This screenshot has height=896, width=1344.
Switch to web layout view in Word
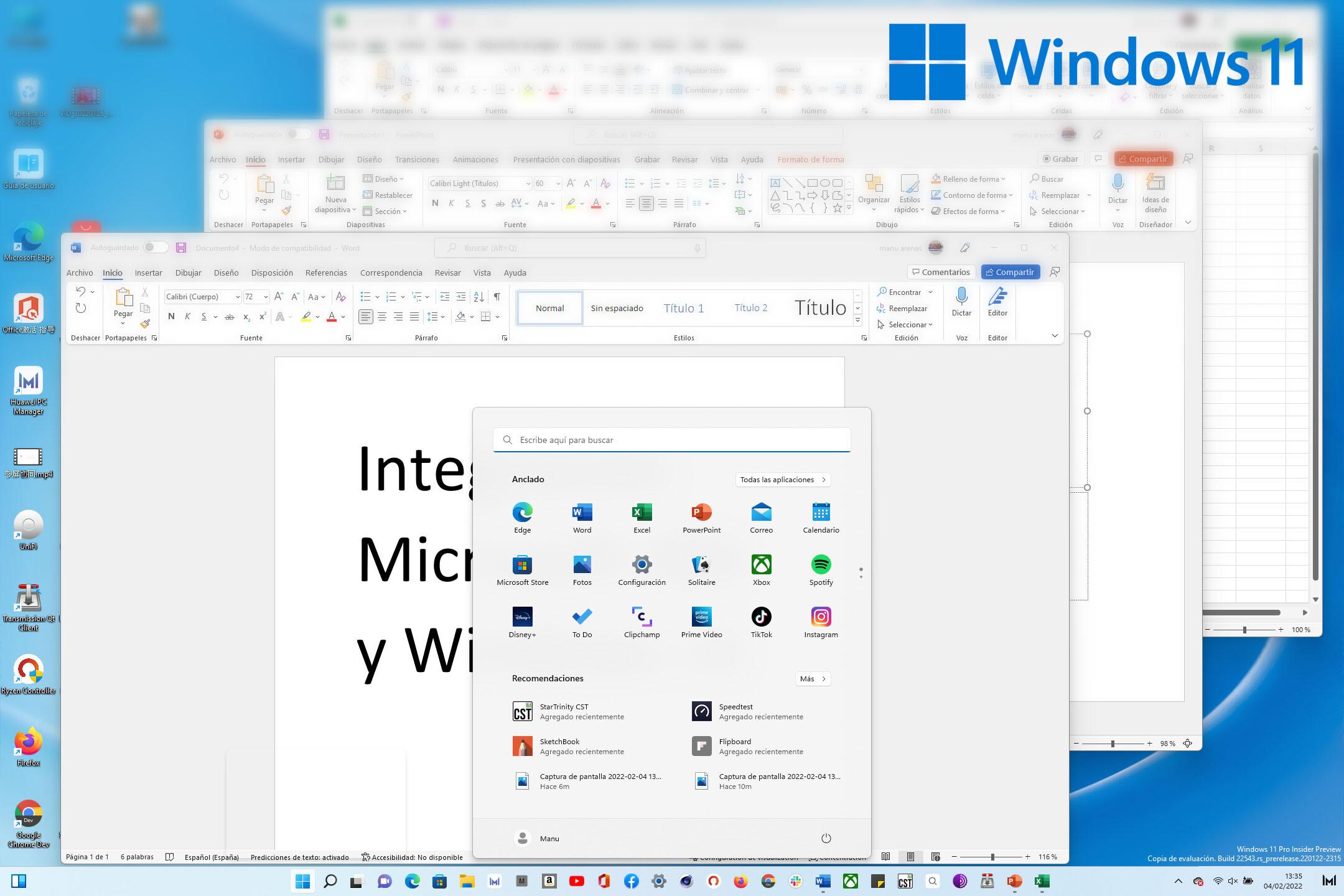click(x=935, y=857)
